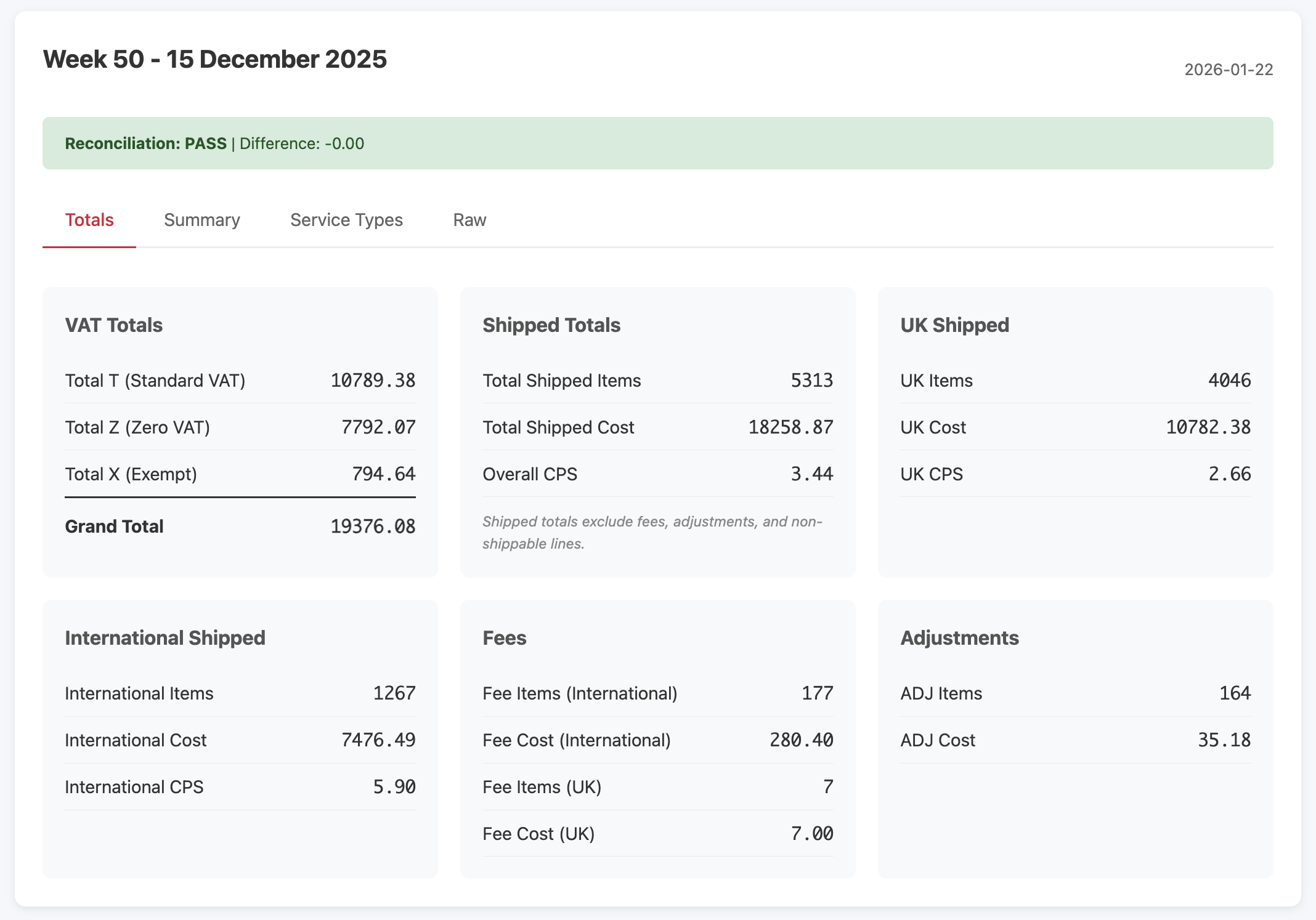Click the Total Shipped Cost value
This screenshot has width=1316, height=920.
[x=790, y=427]
